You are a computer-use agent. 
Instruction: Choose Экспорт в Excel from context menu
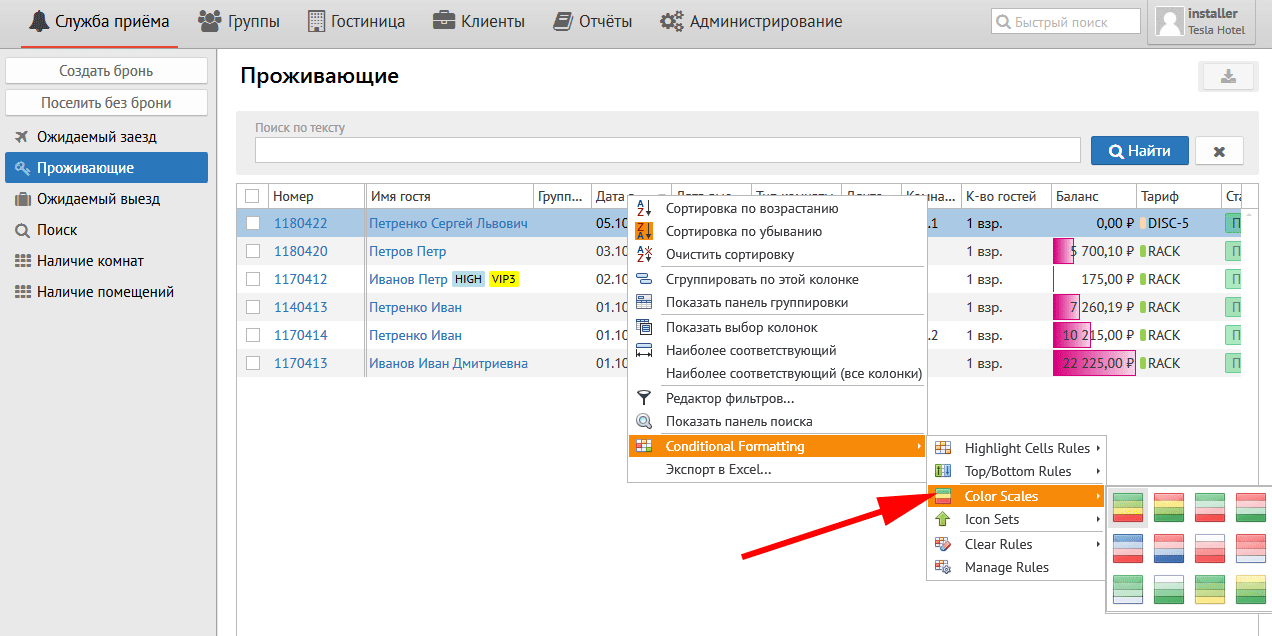(x=718, y=469)
